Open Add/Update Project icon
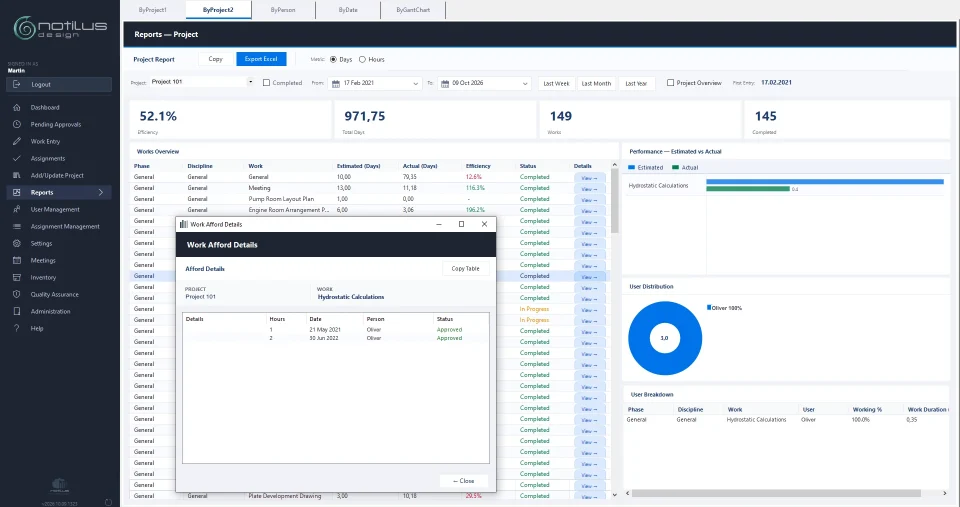The height and width of the screenshot is (507, 960). click(x=17, y=175)
